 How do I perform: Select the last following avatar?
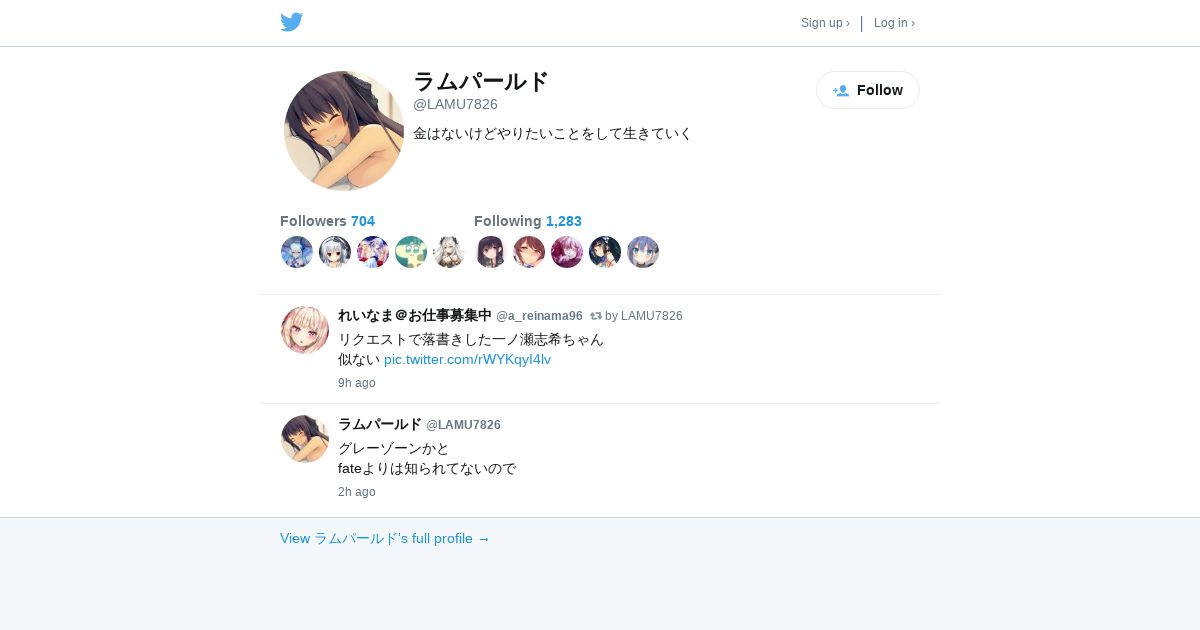[x=643, y=252]
